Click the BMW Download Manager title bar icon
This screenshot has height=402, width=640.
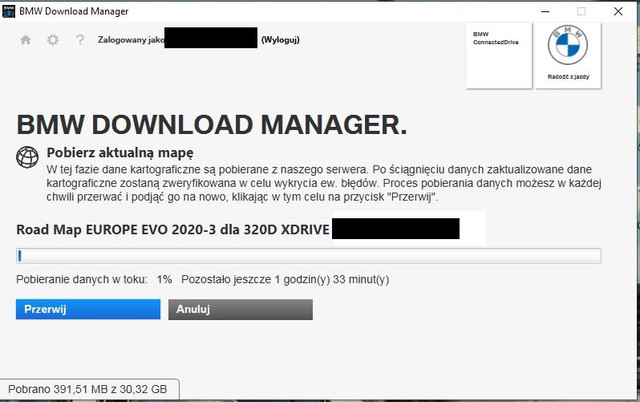8,11
